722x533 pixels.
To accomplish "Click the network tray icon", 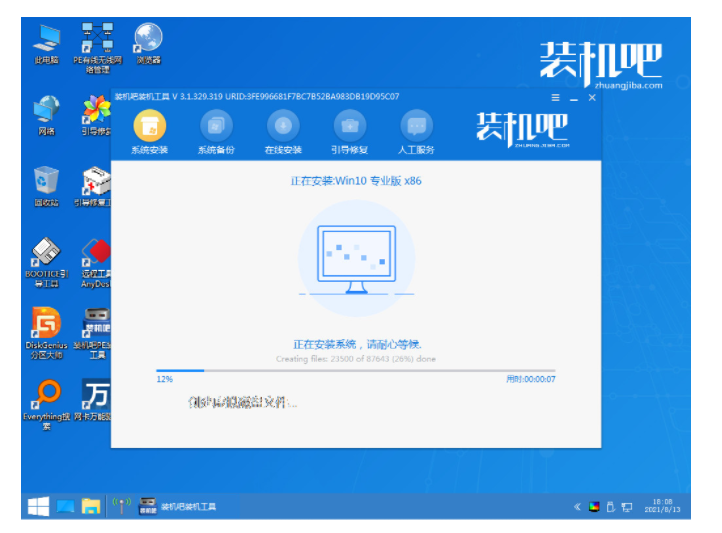I will (x=627, y=507).
